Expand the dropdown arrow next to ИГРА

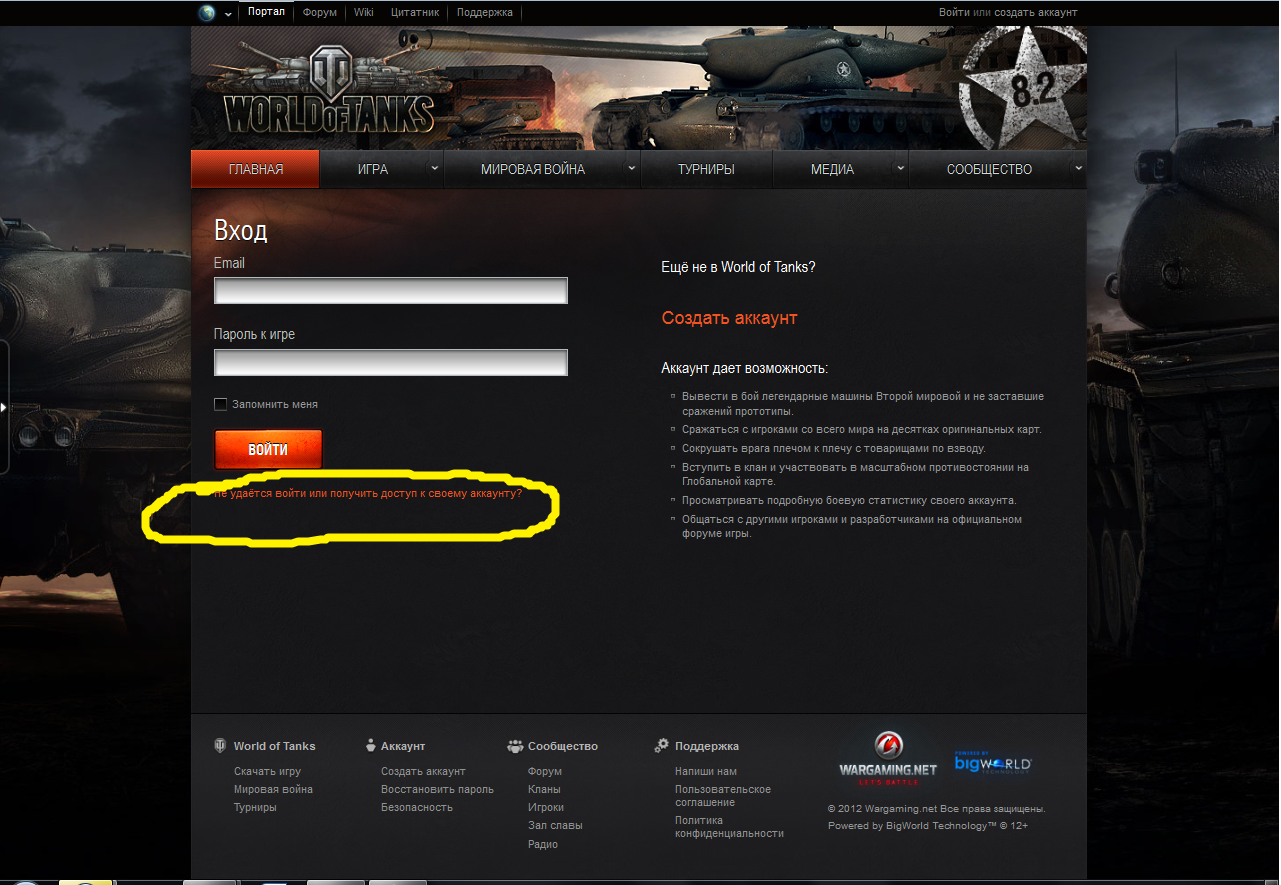coord(434,168)
